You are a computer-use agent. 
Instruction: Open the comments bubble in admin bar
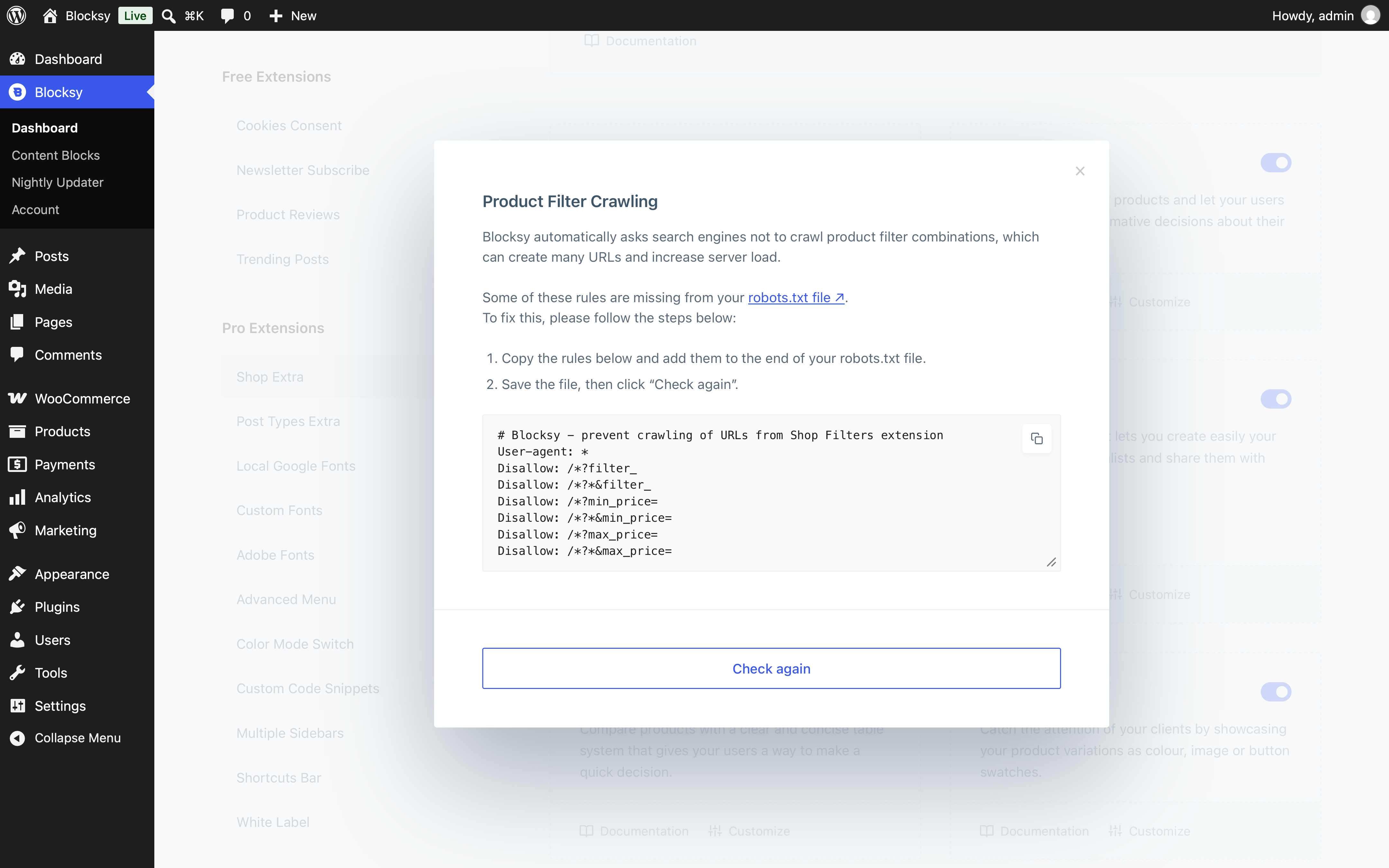227,15
